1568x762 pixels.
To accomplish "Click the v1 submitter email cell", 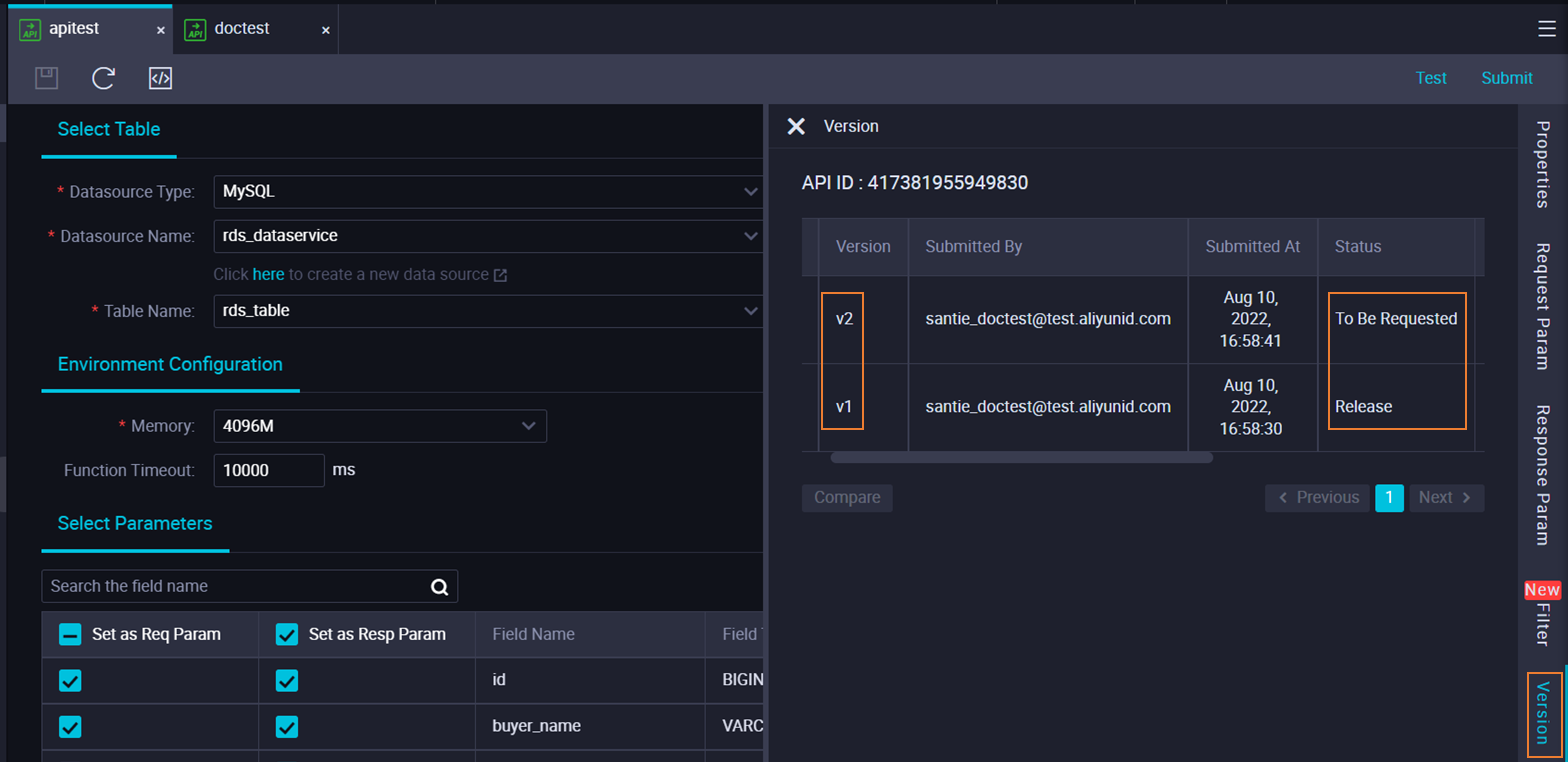I will click(1048, 407).
